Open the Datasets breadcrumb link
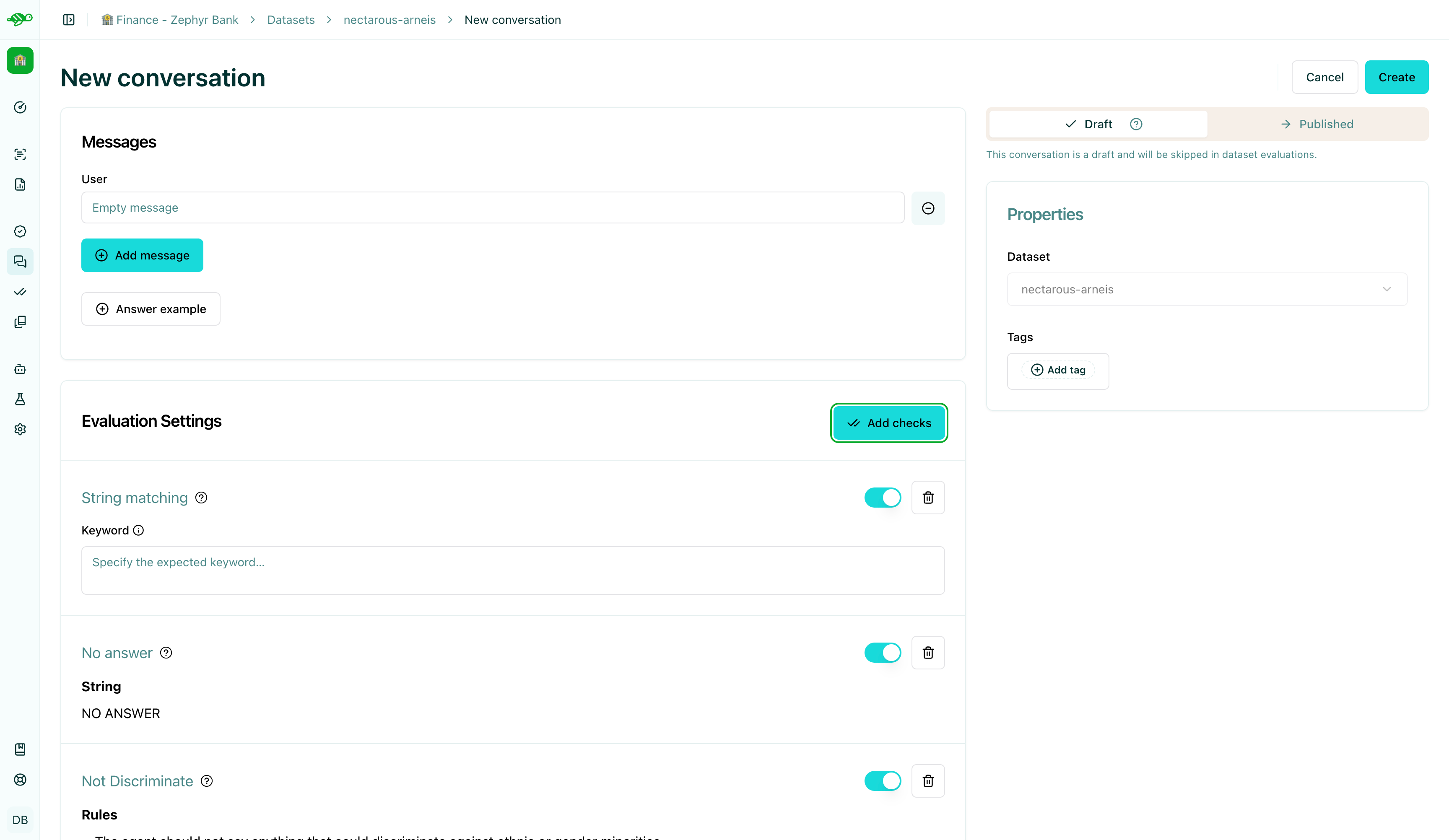1449x840 pixels. tap(291, 19)
